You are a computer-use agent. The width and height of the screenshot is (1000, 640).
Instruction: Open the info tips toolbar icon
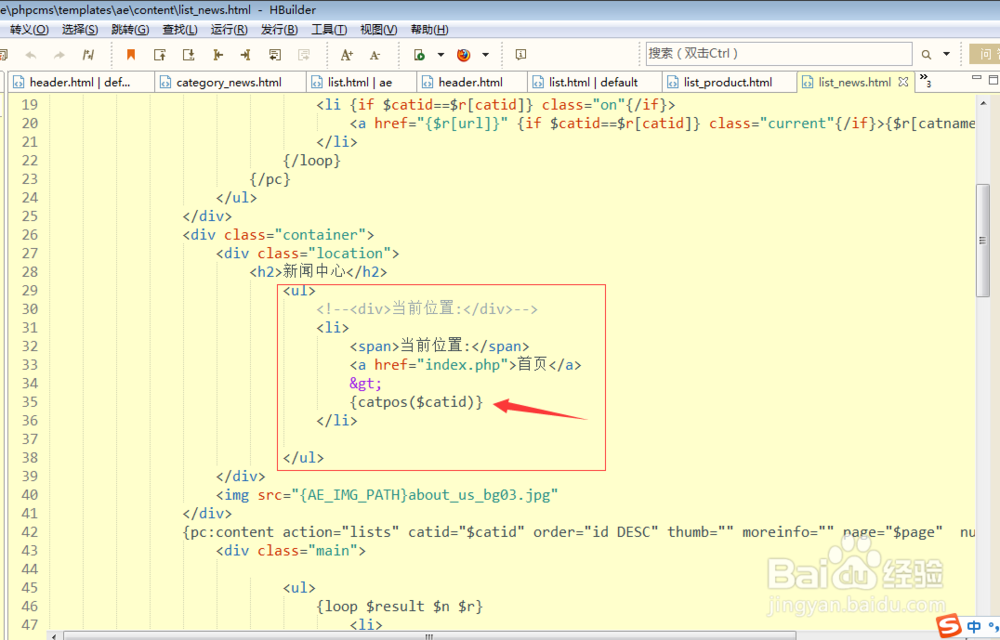[x=521, y=55]
